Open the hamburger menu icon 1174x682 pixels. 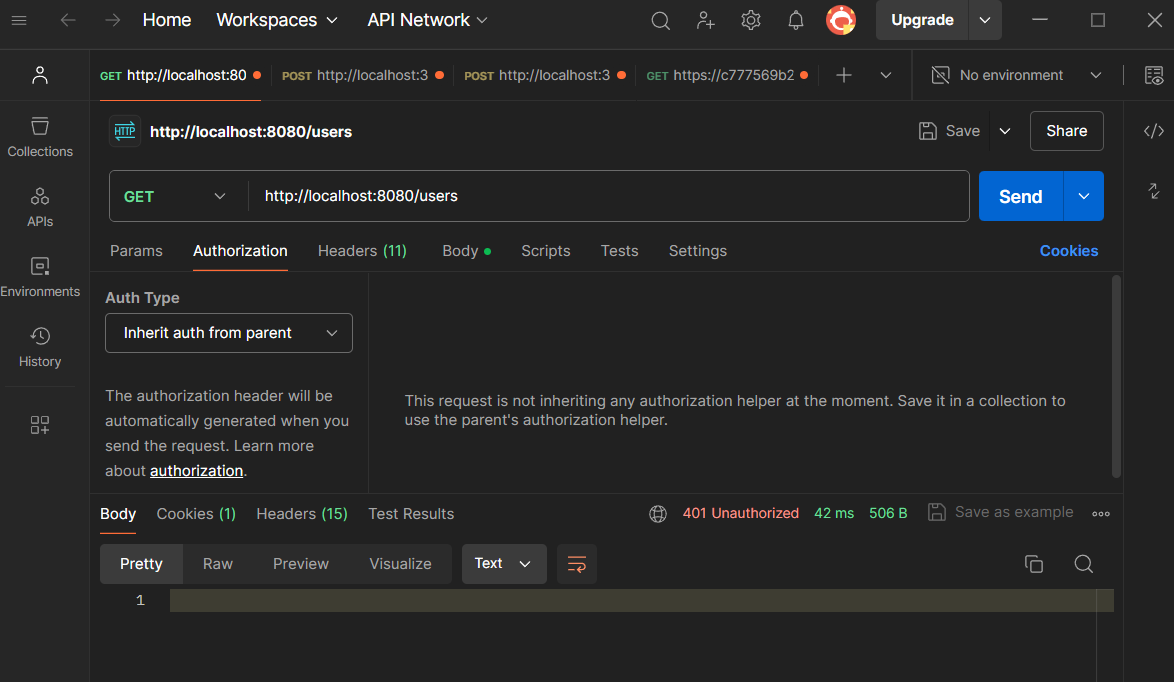pyautogui.click(x=19, y=20)
